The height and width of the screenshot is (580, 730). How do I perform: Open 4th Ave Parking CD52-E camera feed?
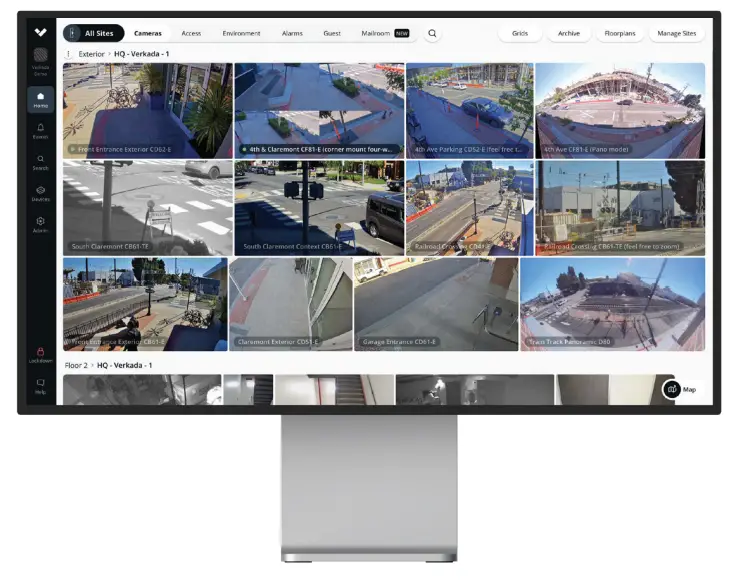470,111
